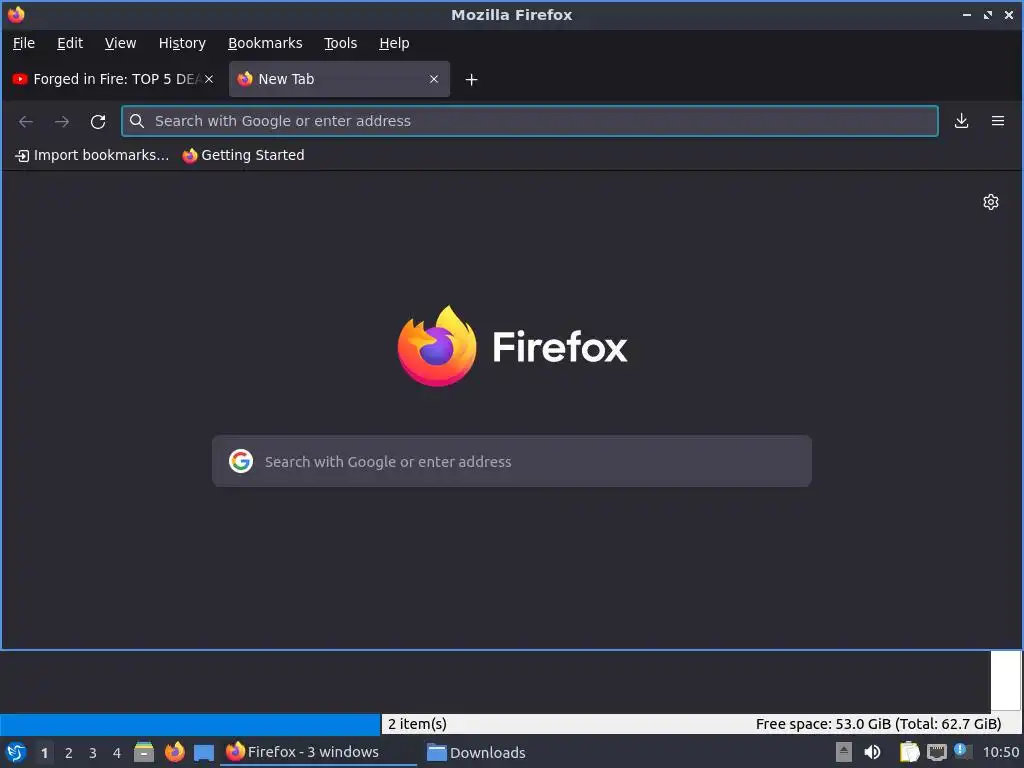
Task: Switch to Forged in Fire YouTube tab
Action: click(x=112, y=79)
